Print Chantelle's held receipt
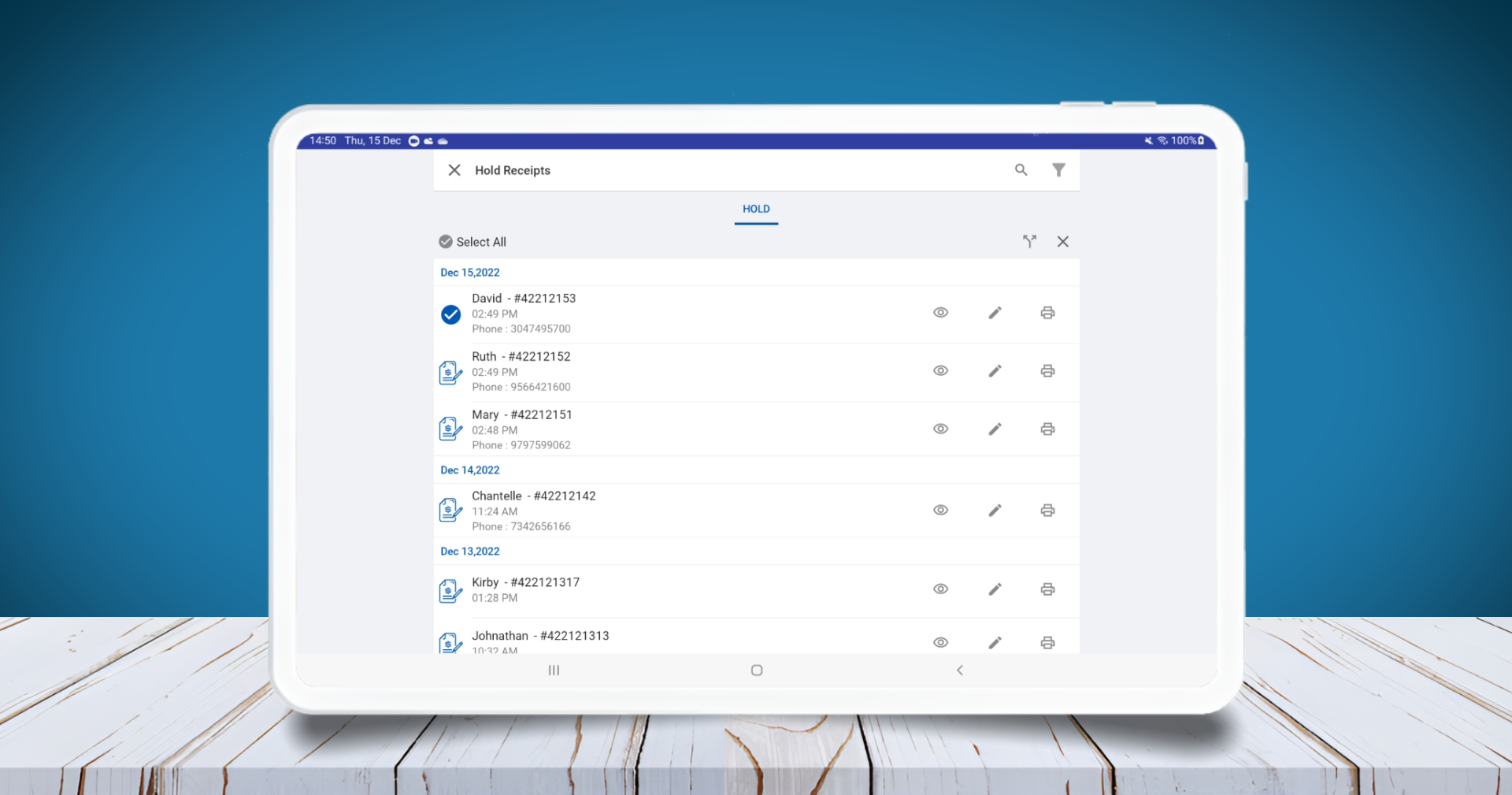The width and height of the screenshot is (1512, 795). tap(1047, 511)
